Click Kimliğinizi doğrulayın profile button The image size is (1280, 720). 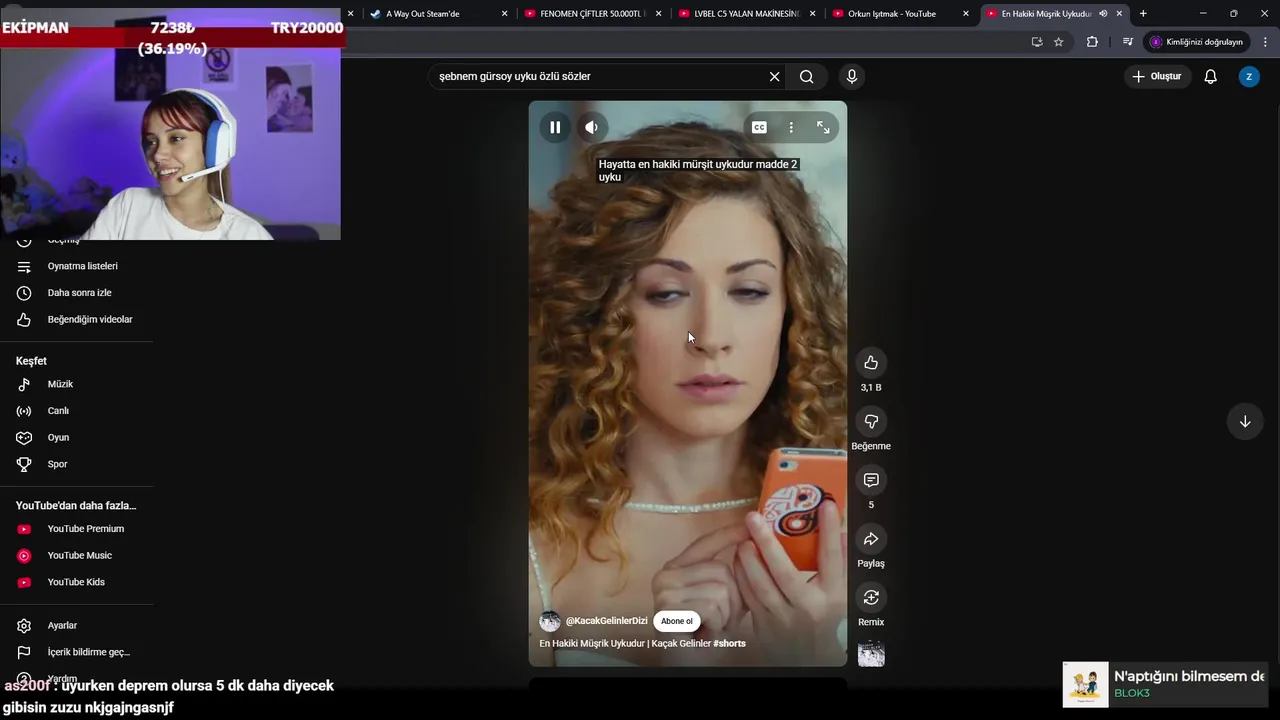[1196, 42]
